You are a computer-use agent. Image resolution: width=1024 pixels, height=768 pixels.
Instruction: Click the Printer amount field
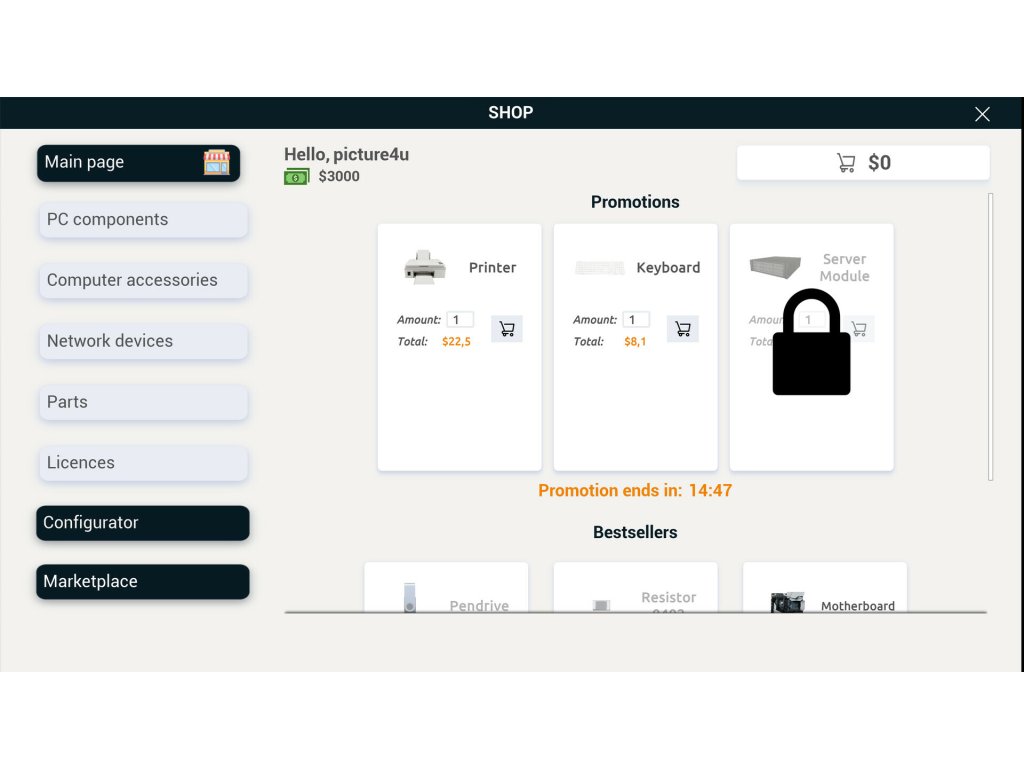coord(460,319)
